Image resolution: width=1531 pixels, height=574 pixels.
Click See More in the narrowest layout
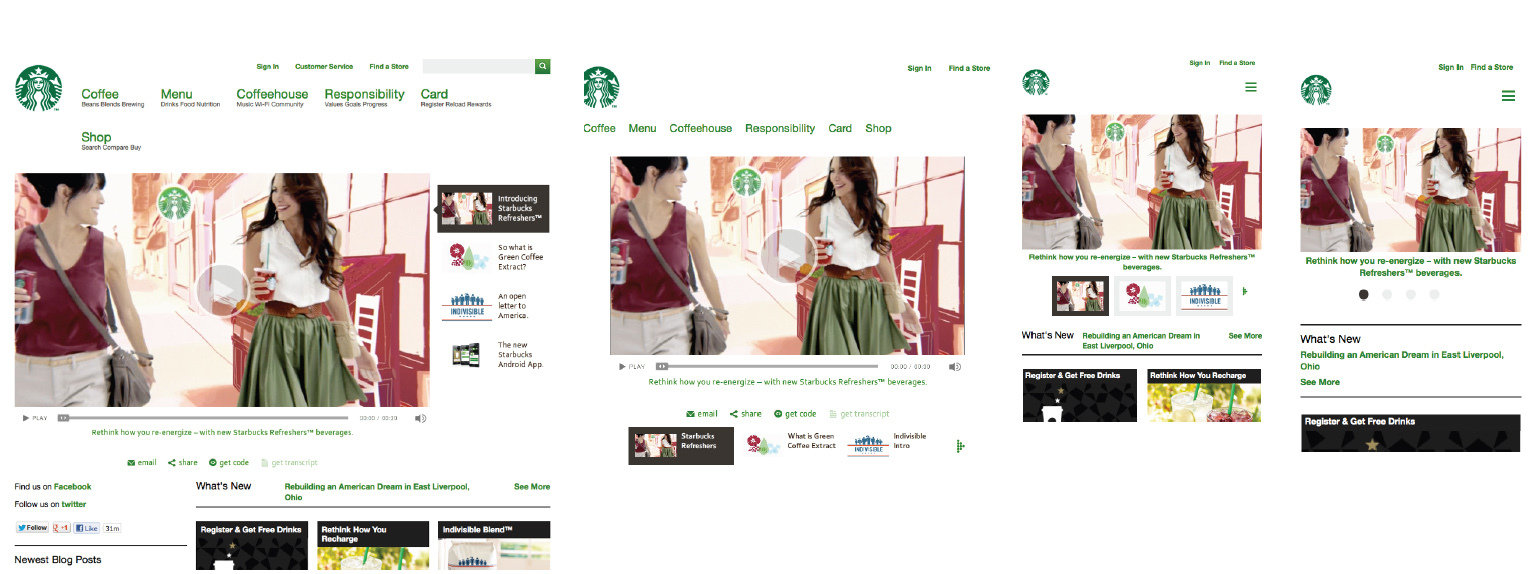pos(1320,382)
